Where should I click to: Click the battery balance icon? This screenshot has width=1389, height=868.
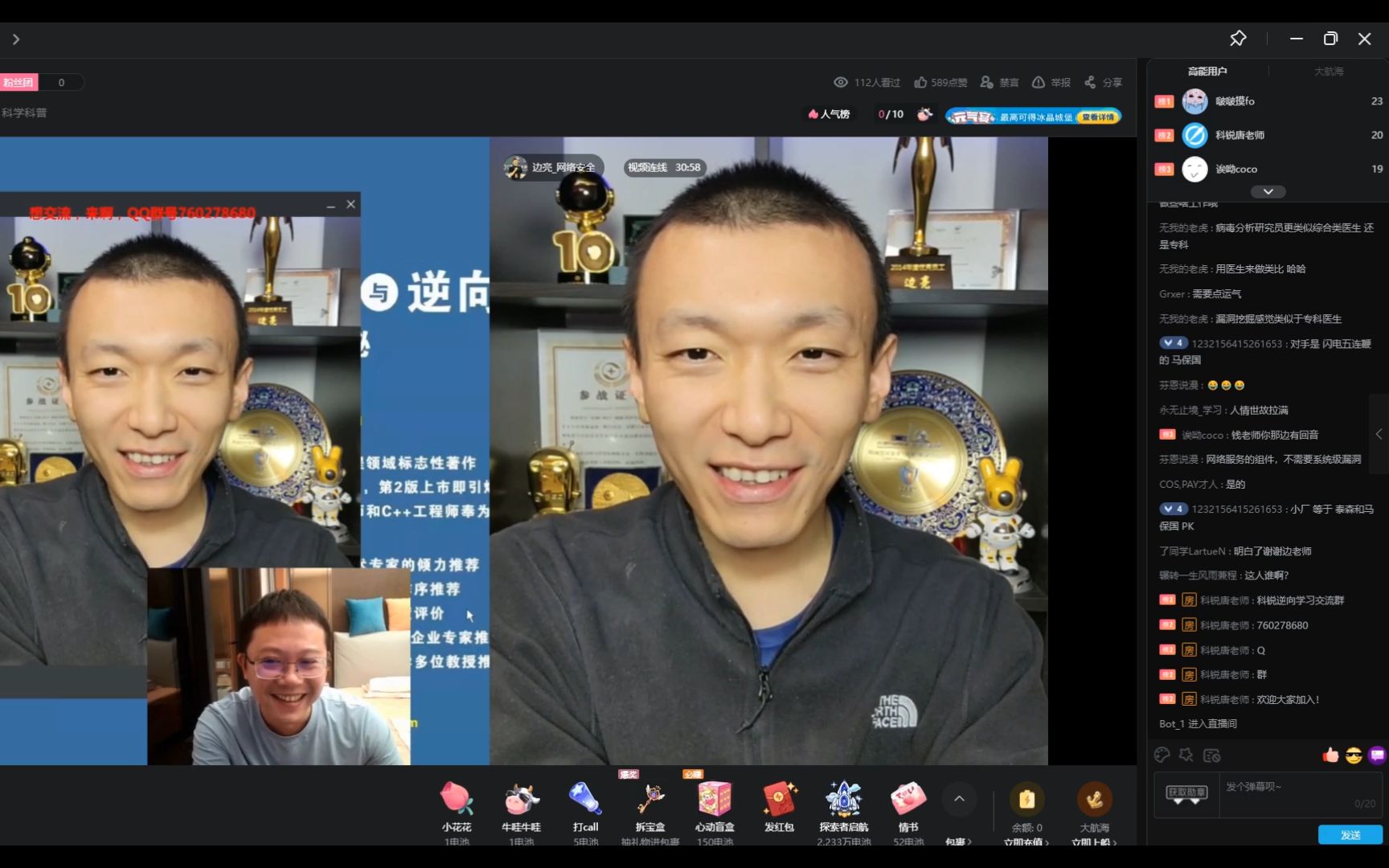coord(1026,799)
